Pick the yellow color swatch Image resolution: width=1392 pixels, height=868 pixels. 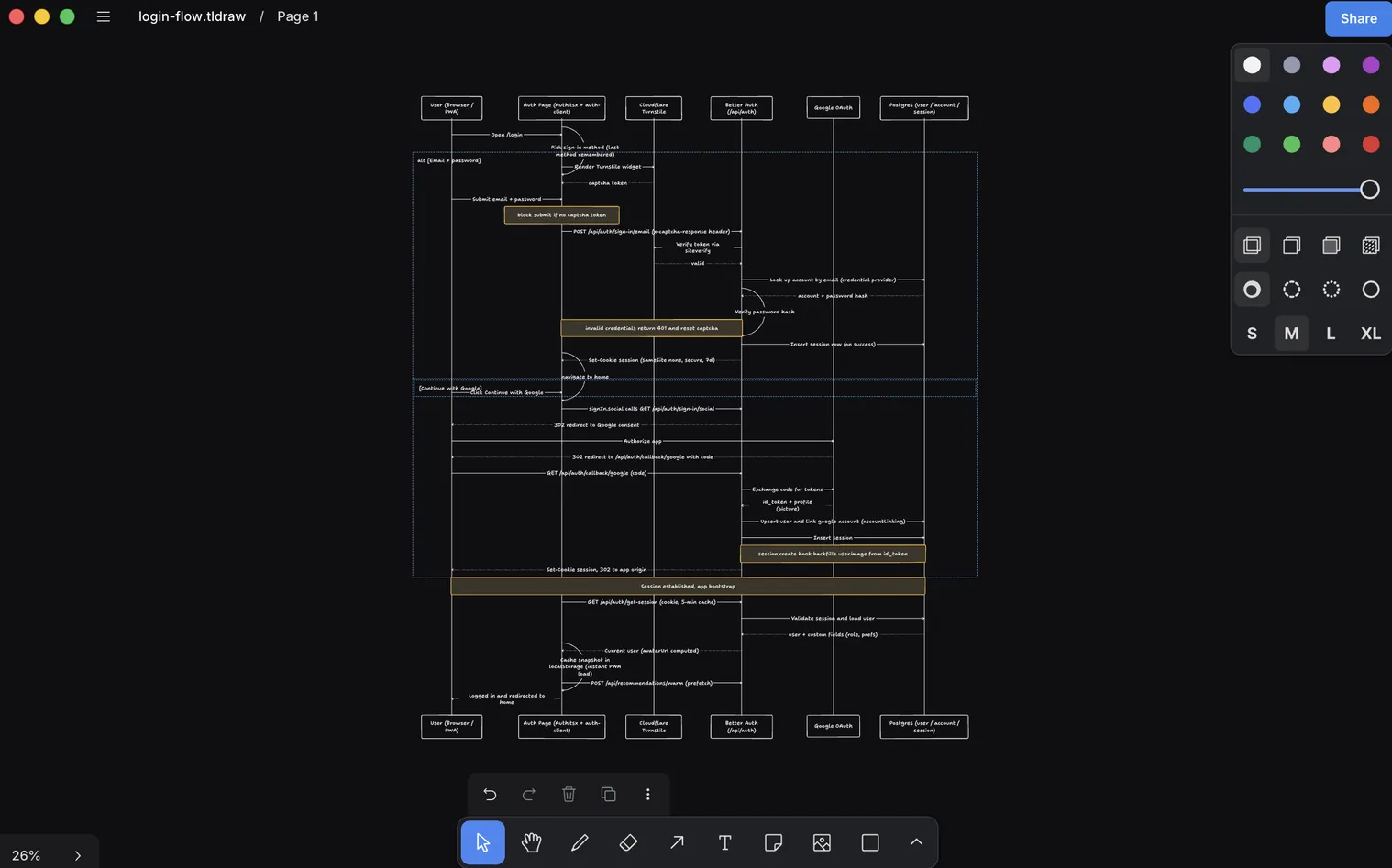[1331, 104]
